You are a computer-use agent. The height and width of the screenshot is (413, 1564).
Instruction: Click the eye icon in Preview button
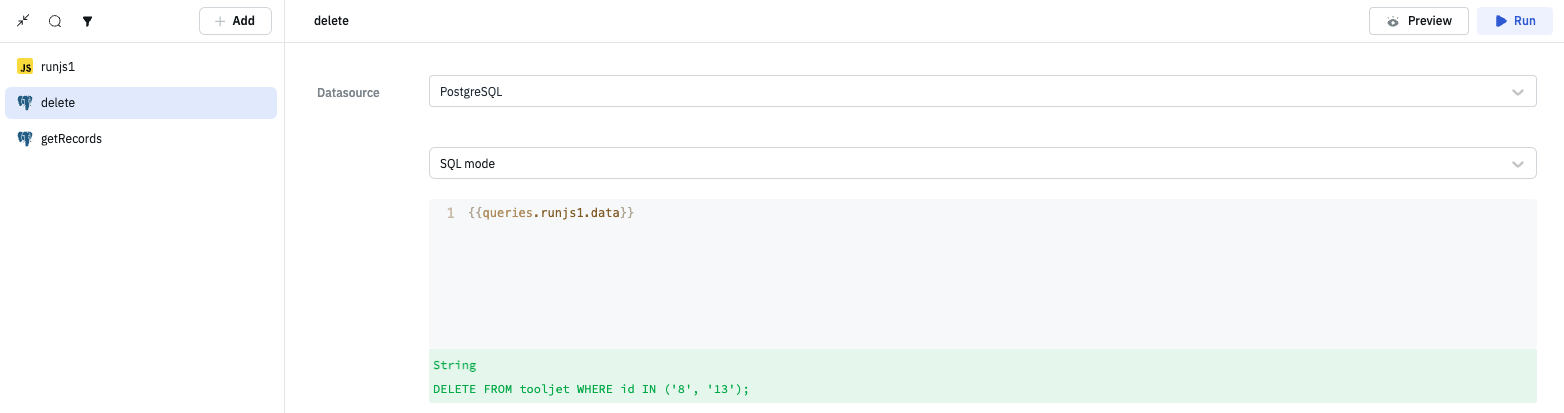(1392, 21)
